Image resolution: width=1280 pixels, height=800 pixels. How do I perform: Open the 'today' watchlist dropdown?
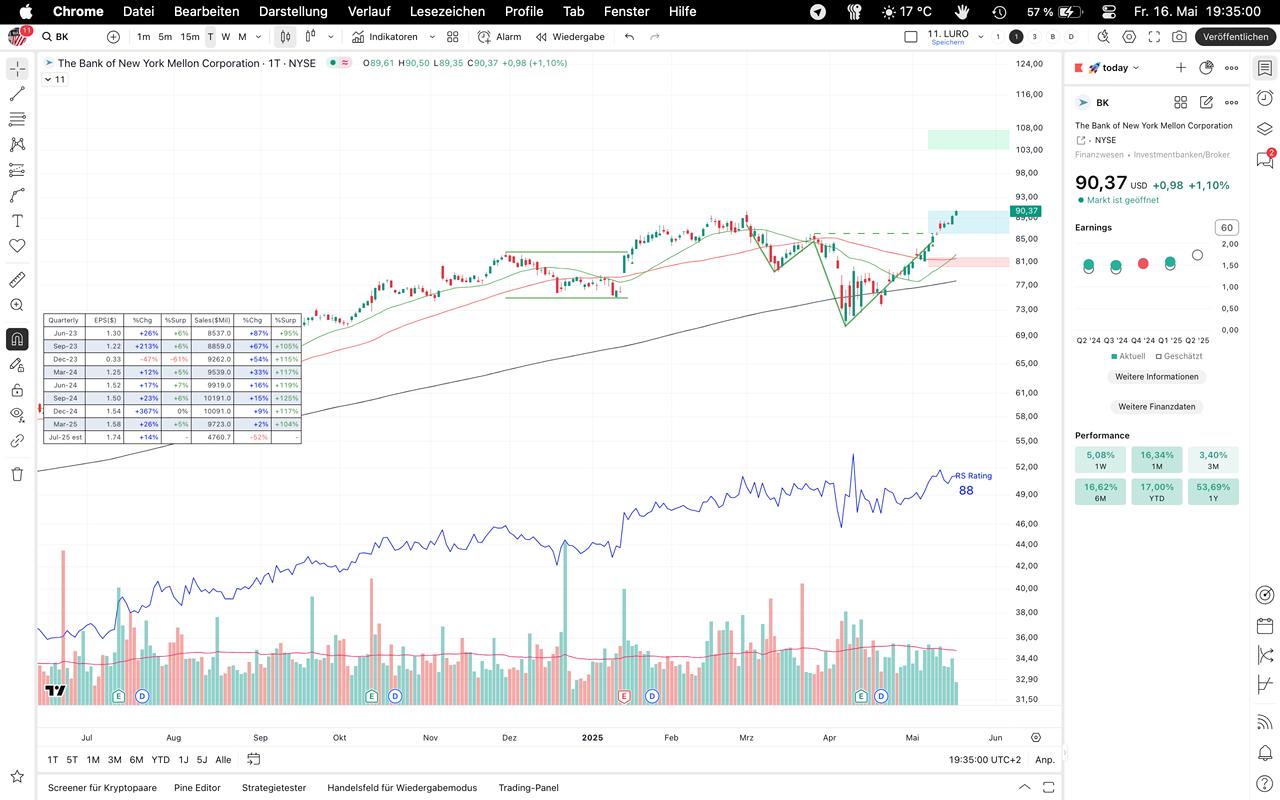(x=1114, y=68)
